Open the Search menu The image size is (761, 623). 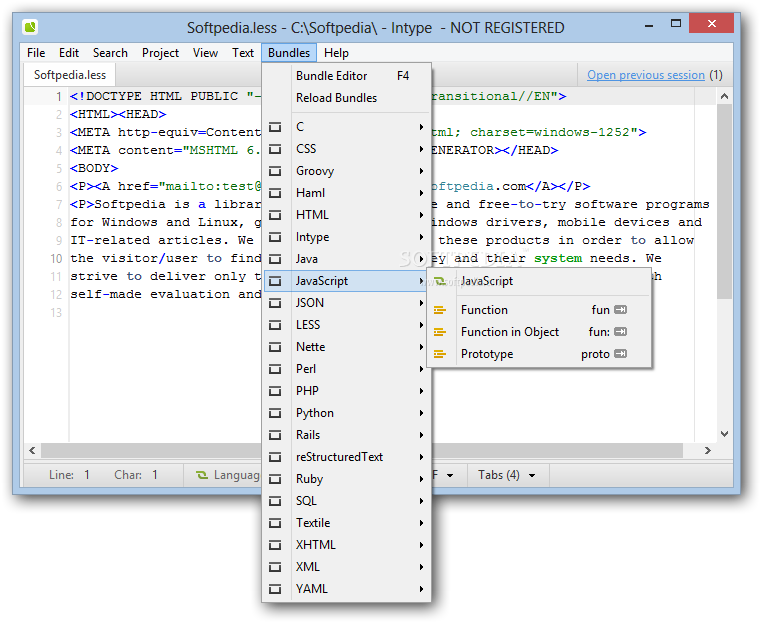(x=110, y=53)
